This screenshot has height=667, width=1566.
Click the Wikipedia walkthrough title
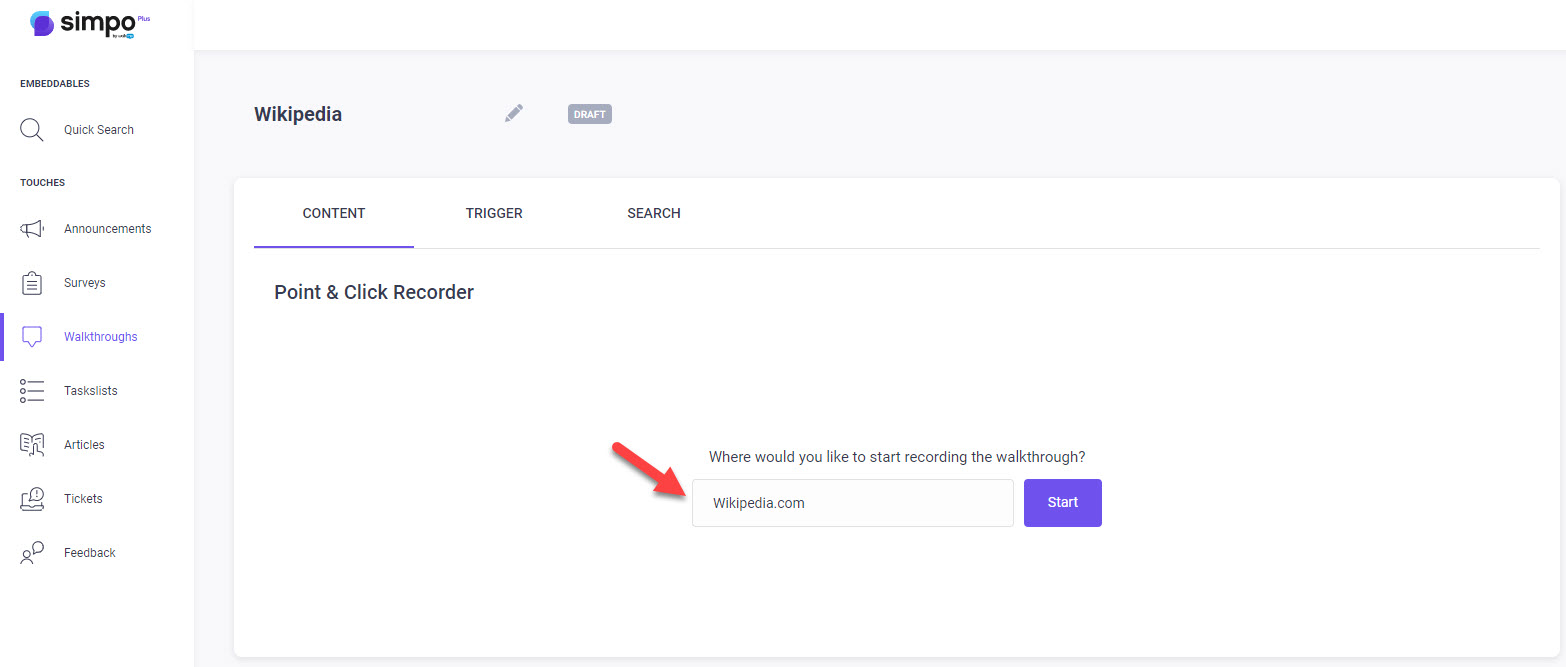tap(298, 114)
